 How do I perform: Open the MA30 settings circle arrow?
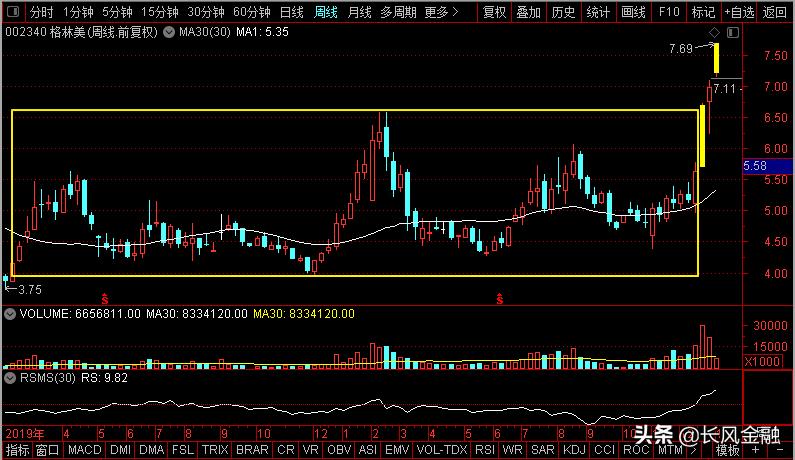point(169,32)
